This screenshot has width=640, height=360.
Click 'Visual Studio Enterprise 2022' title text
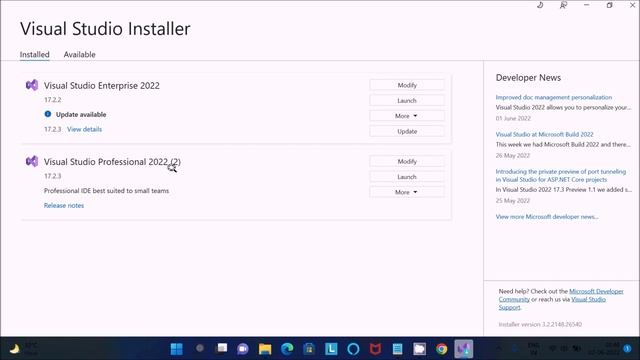pyautogui.click(x=102, y=85)
